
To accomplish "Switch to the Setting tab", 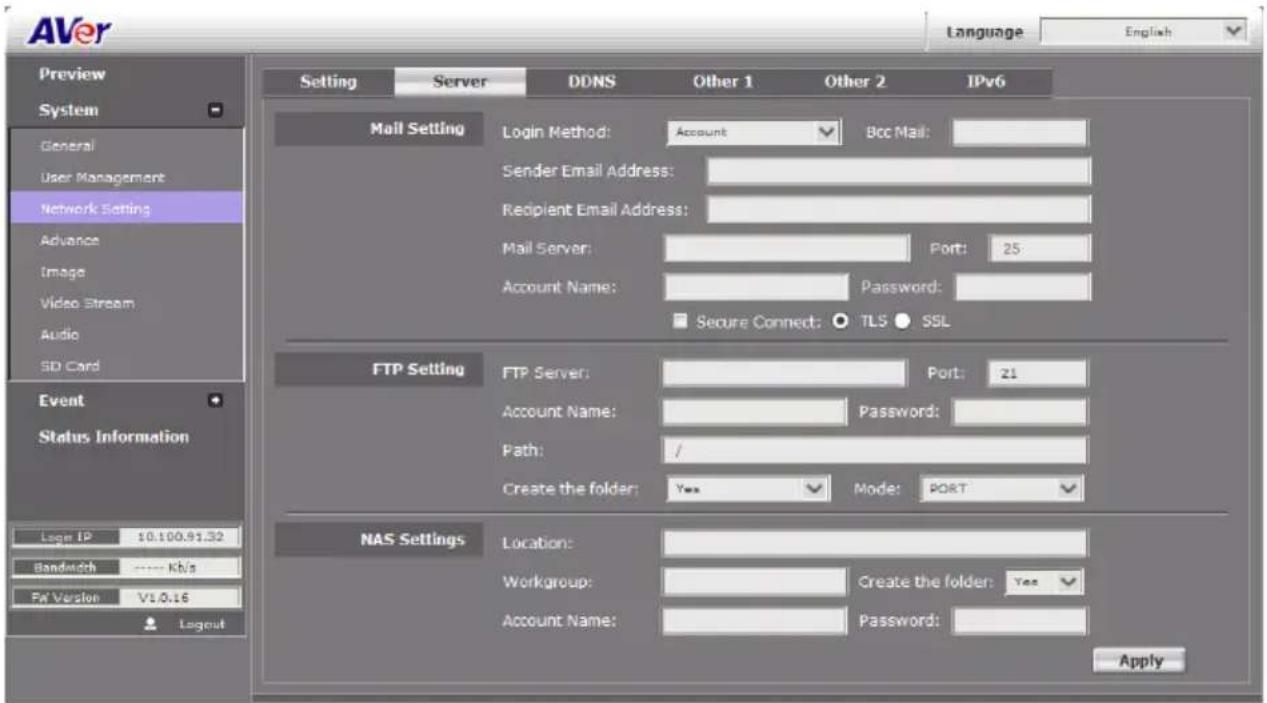I will tap(328, 83).
